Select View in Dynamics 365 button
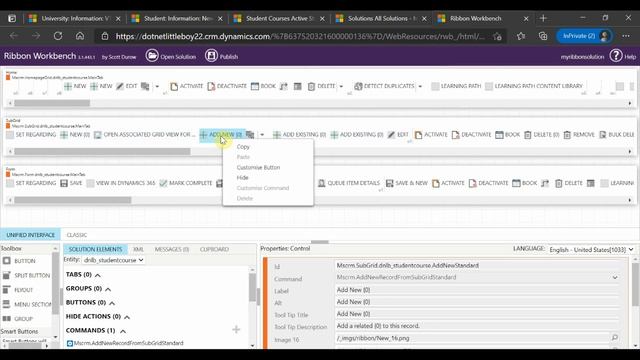640x360 pixels. [x=121, y=183]
